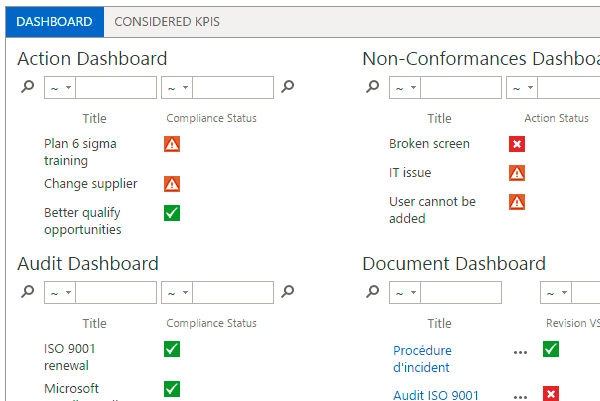This screenshot has height=401, width=600.
Task: Click the green check for ISO 9001 renewal
Action: pyautogui.click(x=172, y=349)
